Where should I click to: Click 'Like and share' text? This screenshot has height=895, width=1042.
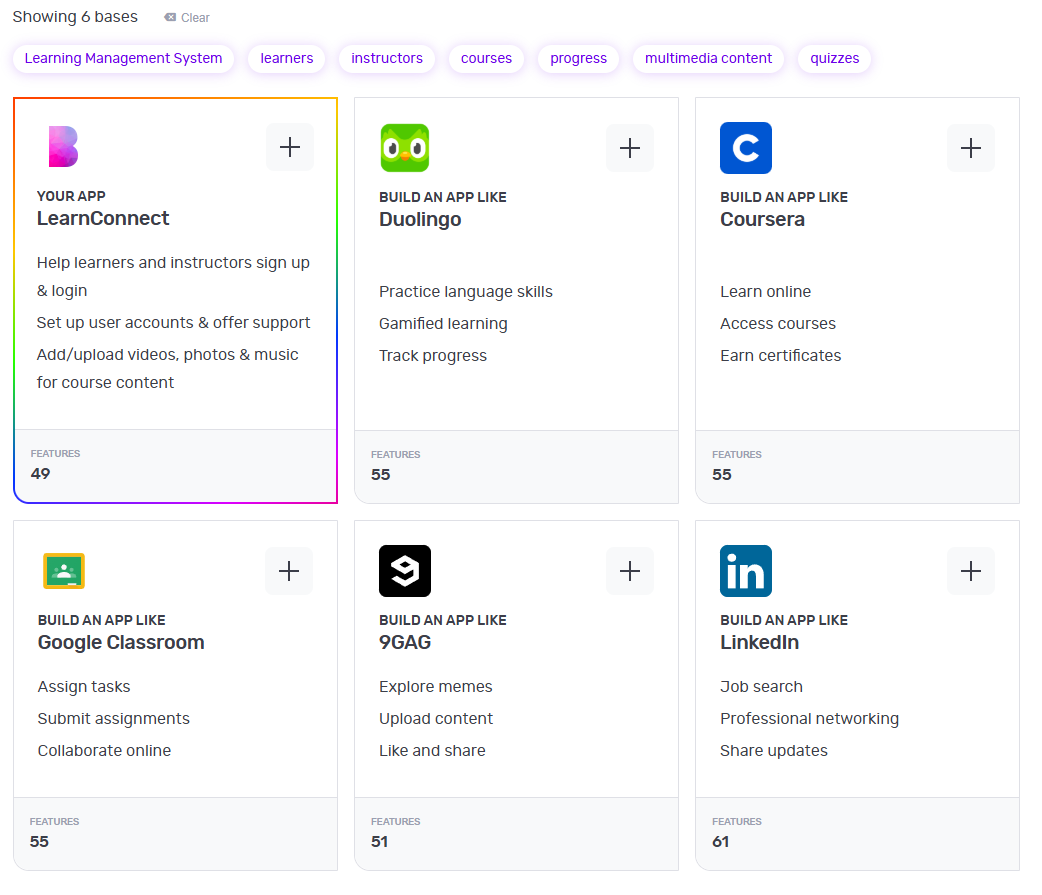coord(432,750)
